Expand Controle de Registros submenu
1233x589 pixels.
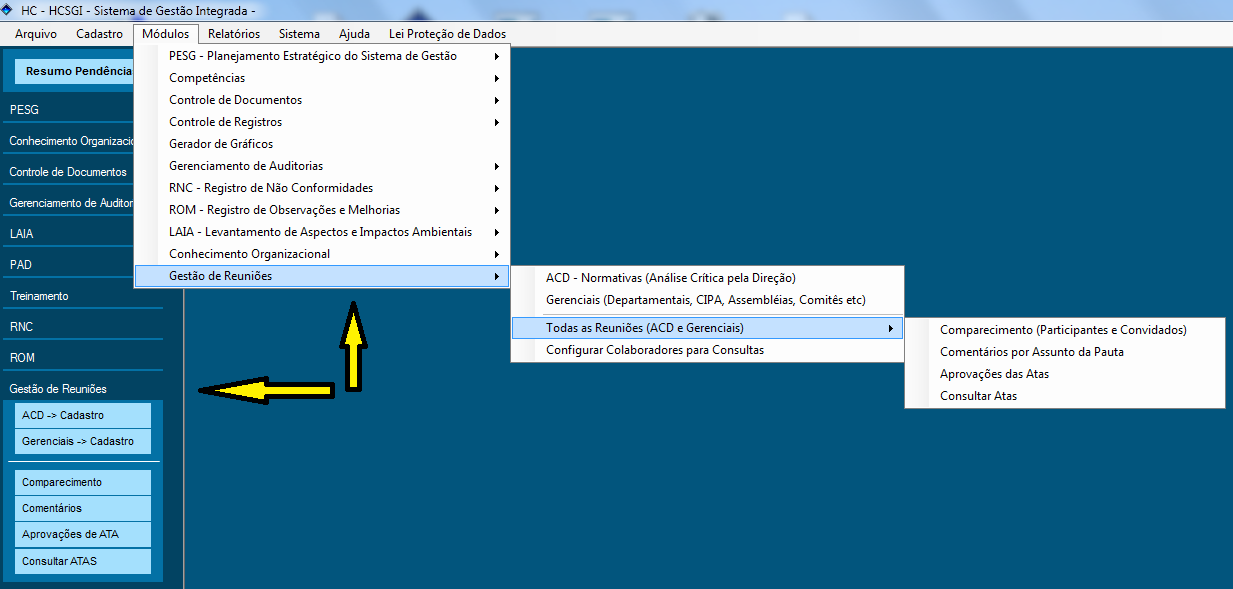[x=322, y=122]
